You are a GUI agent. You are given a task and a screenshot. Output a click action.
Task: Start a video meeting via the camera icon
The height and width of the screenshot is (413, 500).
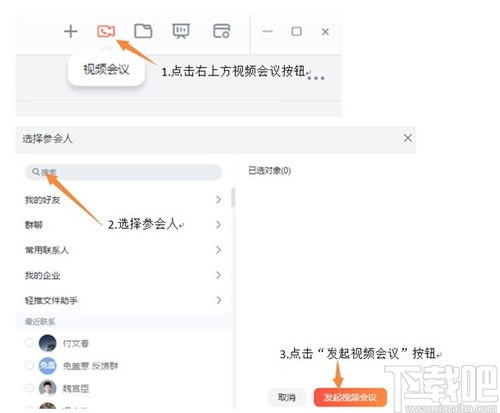pyautogui.click(x=106, y=31)
